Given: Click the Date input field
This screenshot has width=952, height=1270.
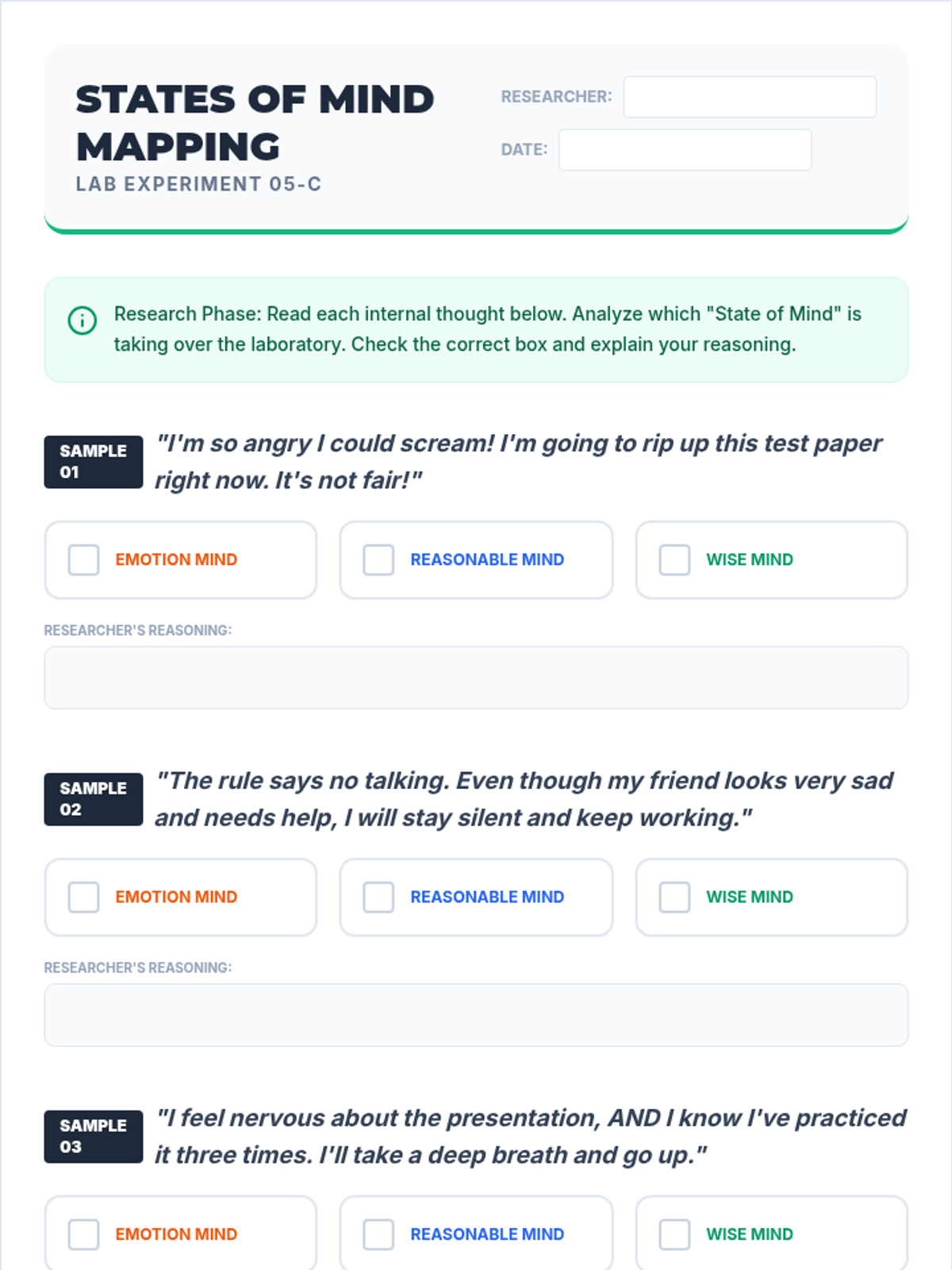Looking at the screenshot, I should [x=684, y=150].
